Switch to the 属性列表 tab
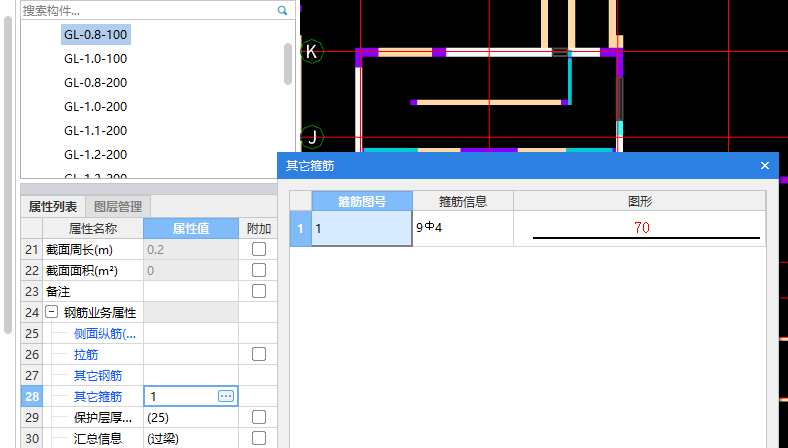788x448 pixels. click(x=53, y=207)
